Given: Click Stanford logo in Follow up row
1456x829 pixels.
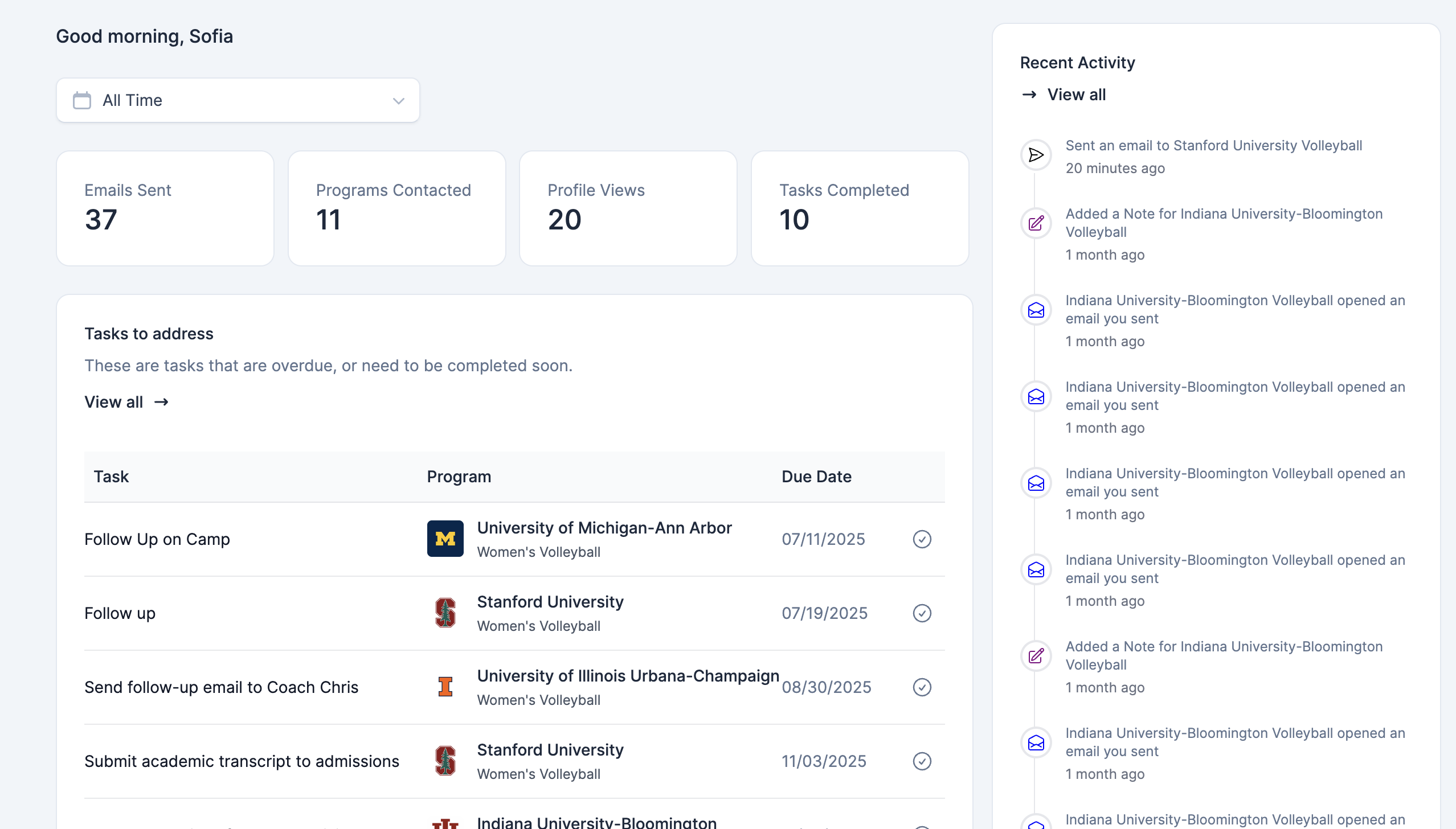Looking at the screenshot, I should point(445,613).
